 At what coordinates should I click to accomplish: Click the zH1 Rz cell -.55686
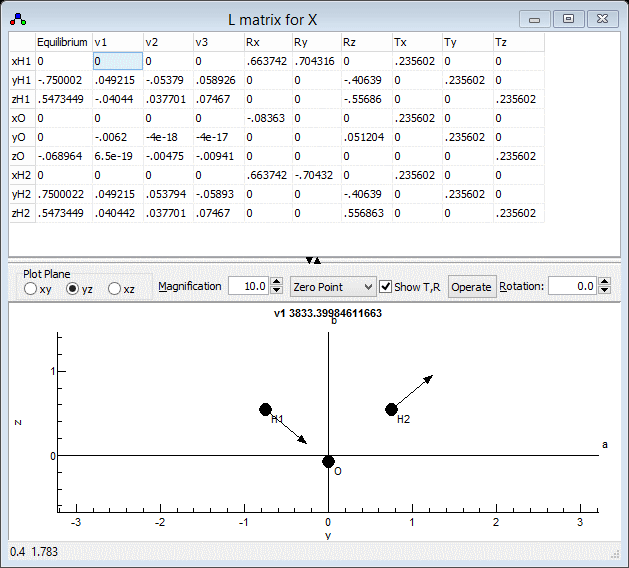pyautogui.click(x=367, y=99)
